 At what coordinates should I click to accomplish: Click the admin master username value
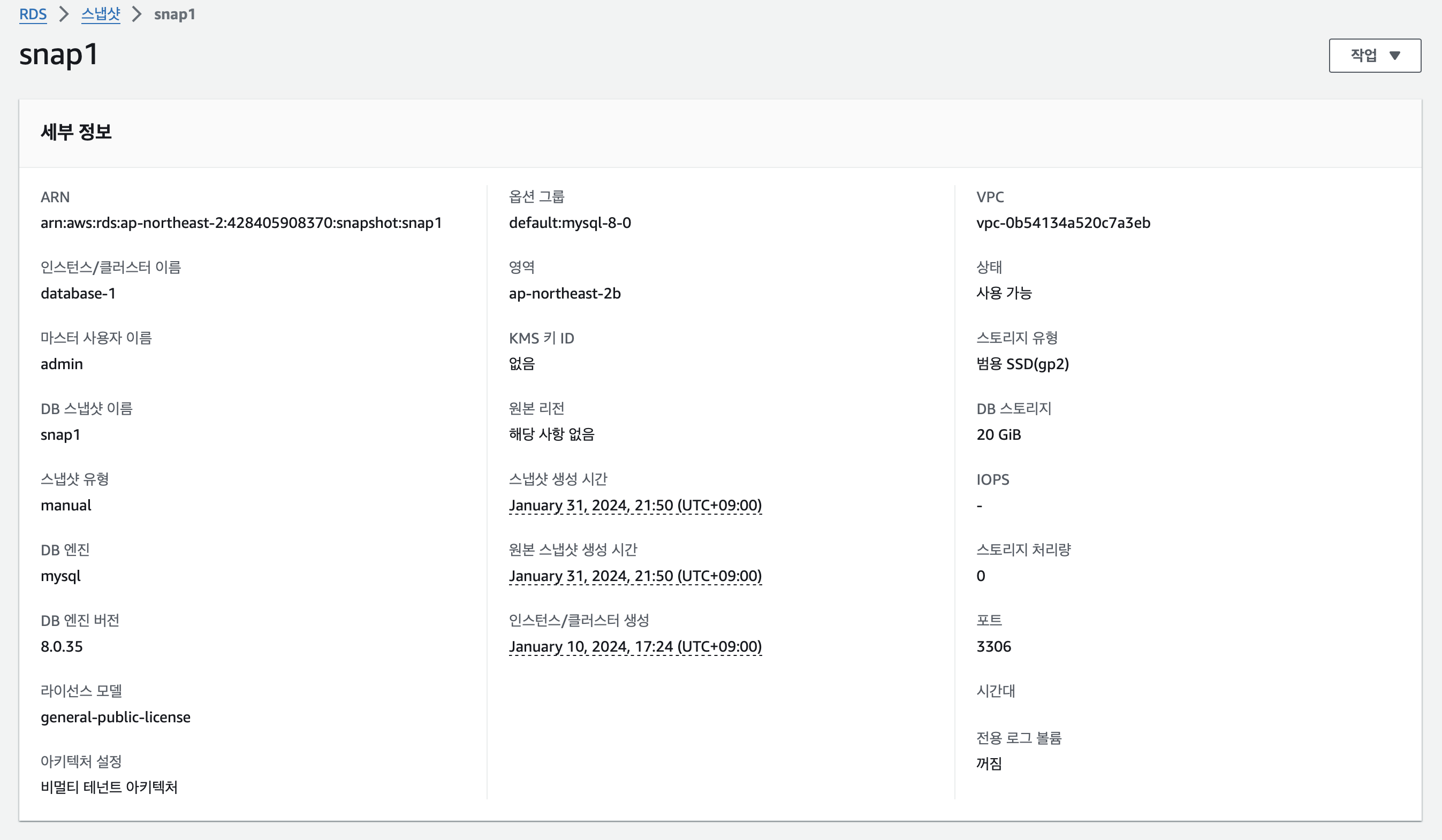point(62,364)
